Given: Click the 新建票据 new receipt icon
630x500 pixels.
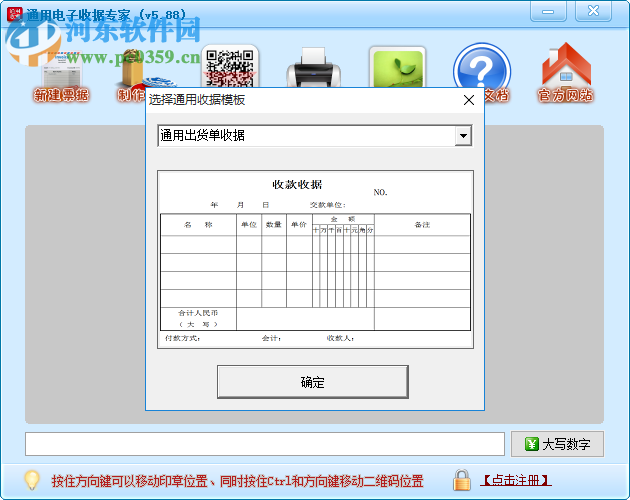Looking at the screenshot, I should pos(61,76).
